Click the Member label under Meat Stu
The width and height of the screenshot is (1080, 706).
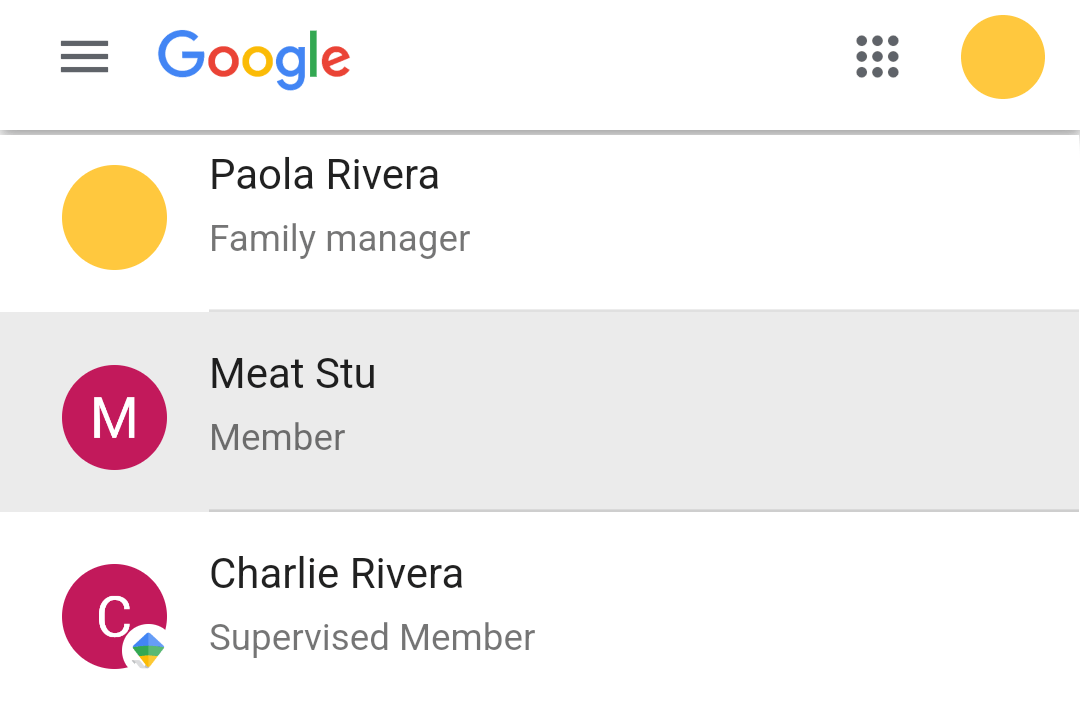277,437
